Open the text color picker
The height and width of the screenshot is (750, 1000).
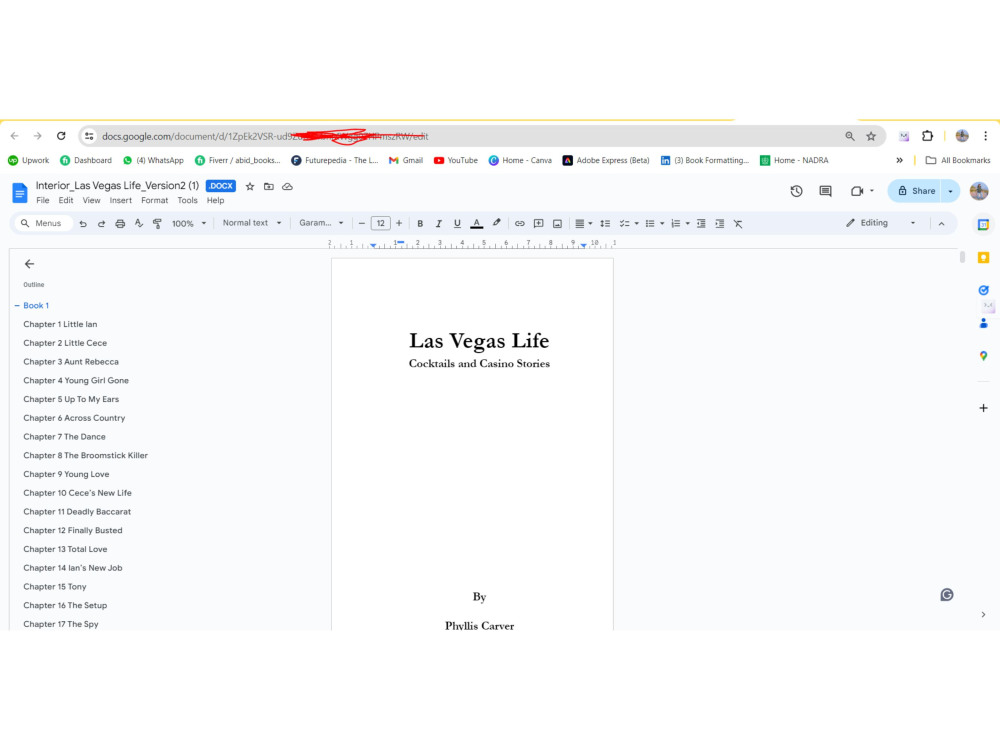pos(476,224)
